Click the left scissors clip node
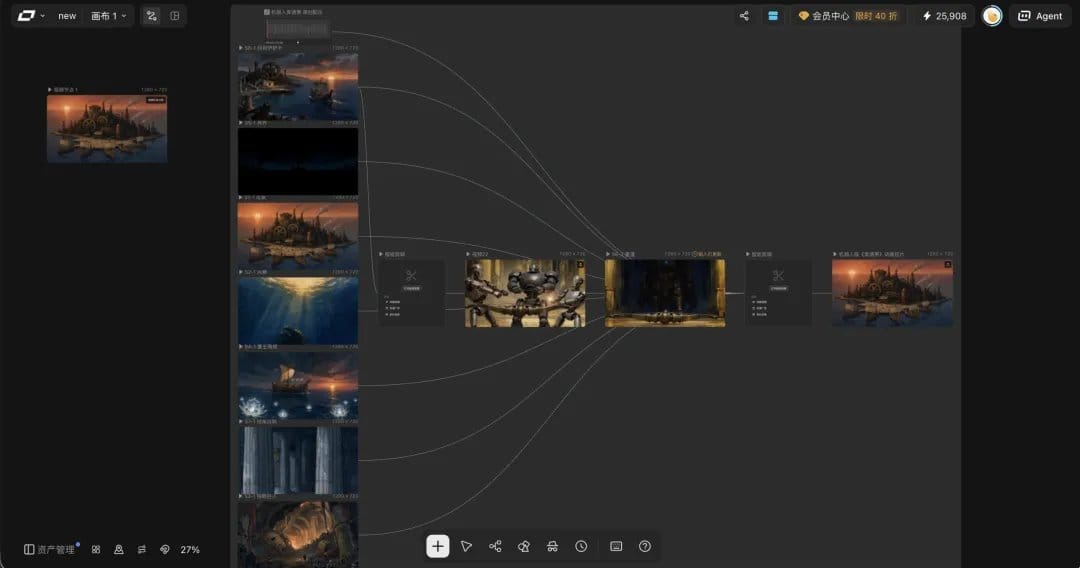The width and height of the screenshot is (1080, 568). (x=411, y=292)
